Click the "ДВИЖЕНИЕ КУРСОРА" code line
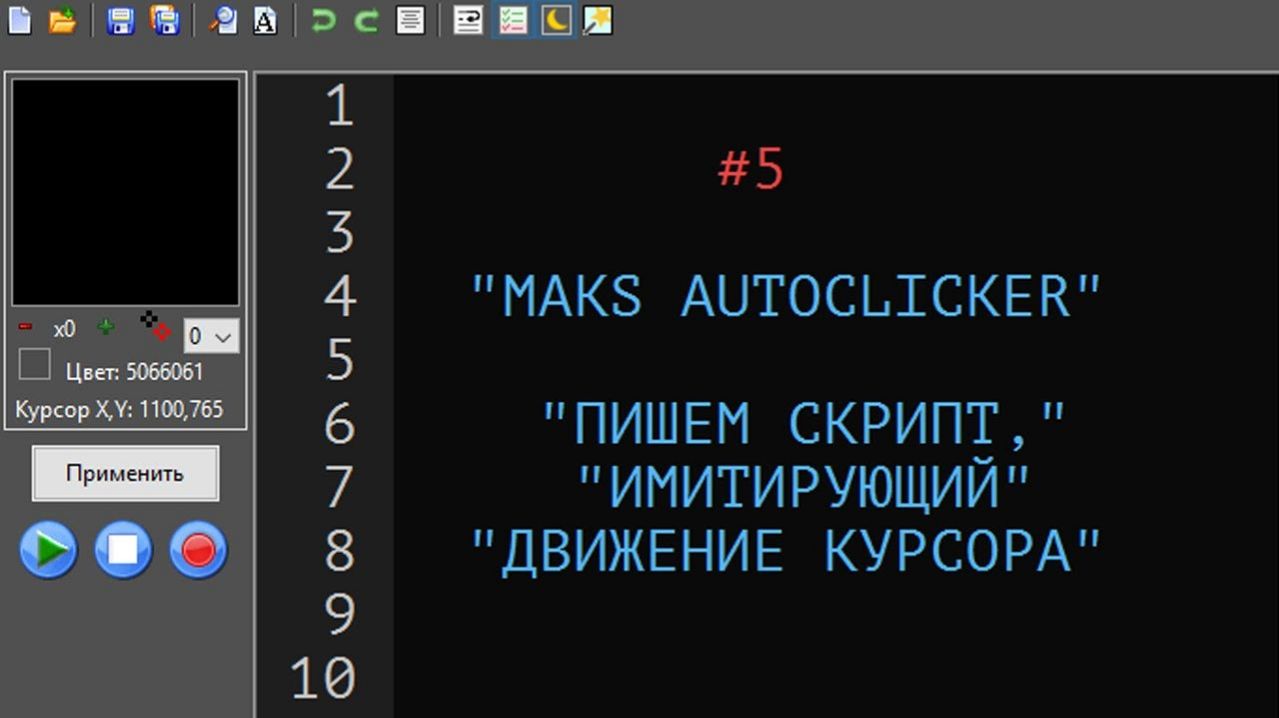Screen dimensions: 1279x718 [786, 550]
